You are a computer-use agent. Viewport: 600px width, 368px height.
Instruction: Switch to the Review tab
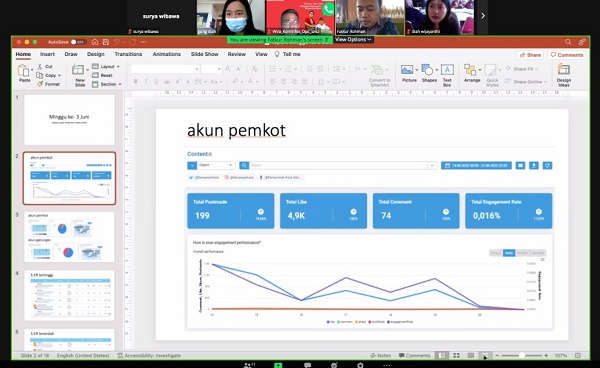click(236, 54)
